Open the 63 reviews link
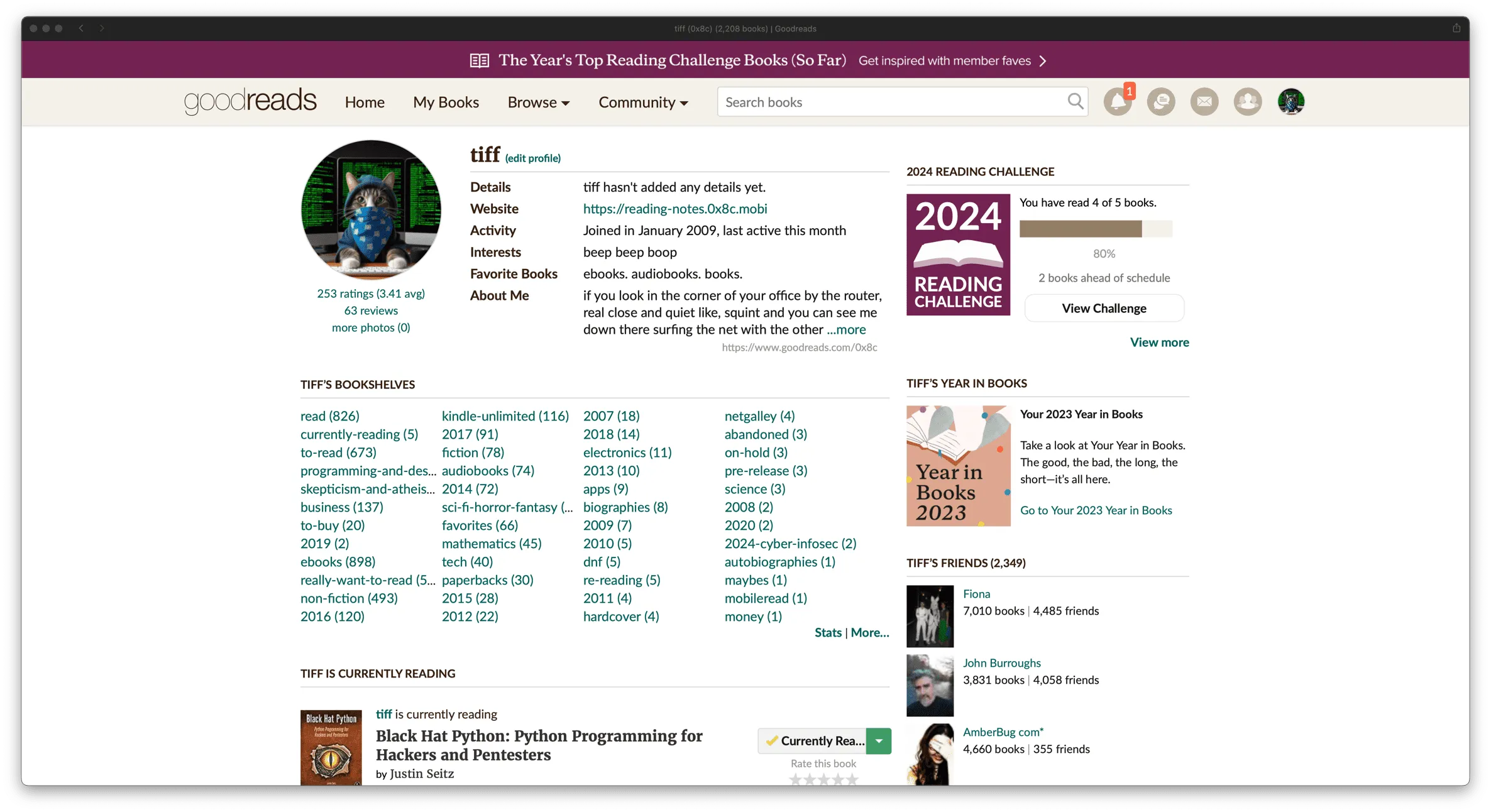This screenshot has height=812, width=1491. click(371, 310)
